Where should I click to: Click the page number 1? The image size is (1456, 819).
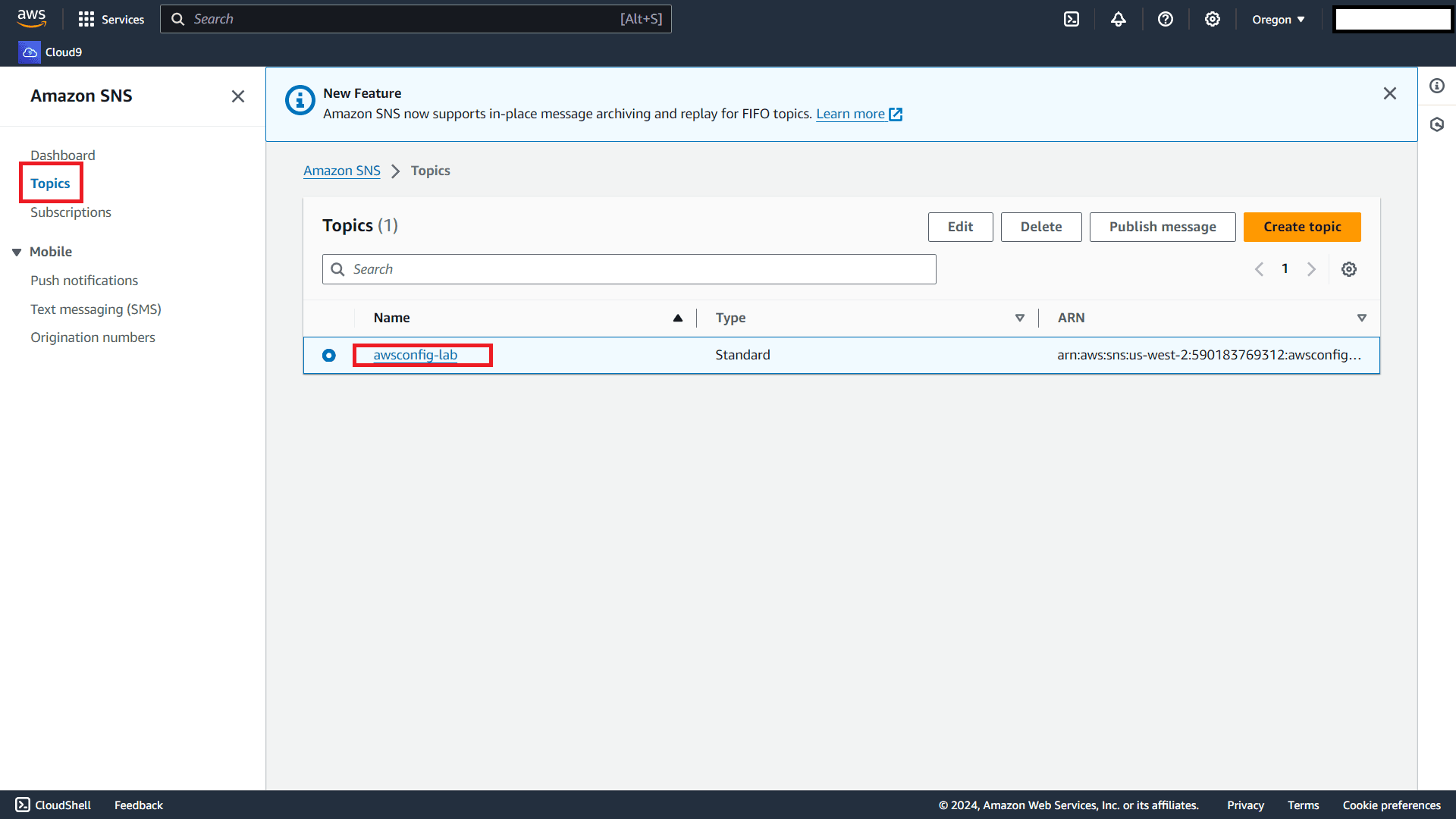[x=1285, y=268]
